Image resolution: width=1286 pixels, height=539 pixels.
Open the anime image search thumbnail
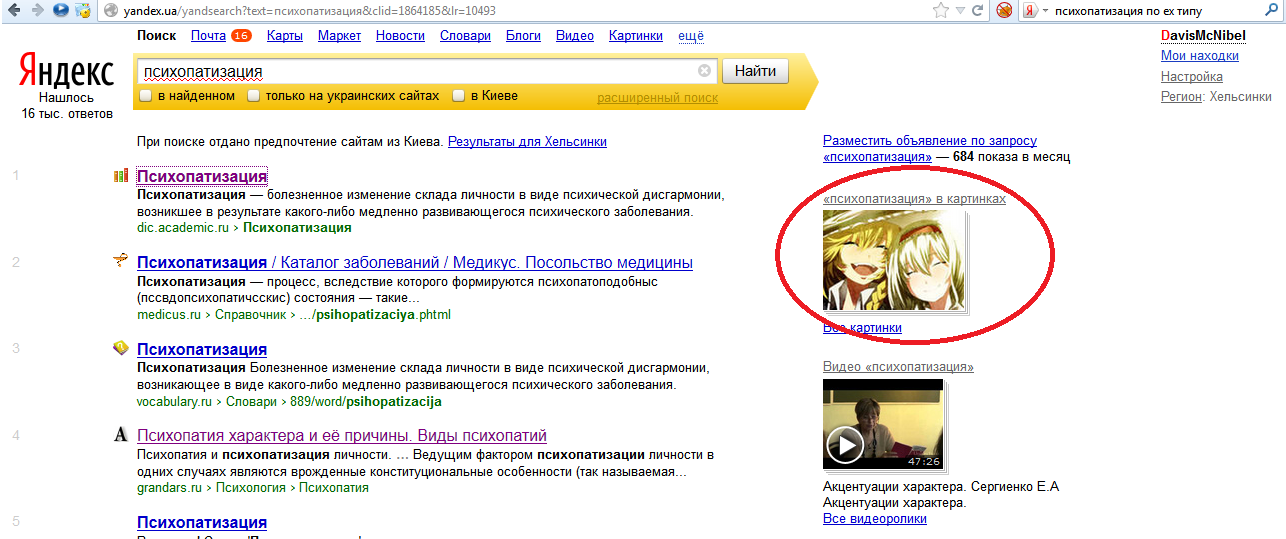click(893, 260)
